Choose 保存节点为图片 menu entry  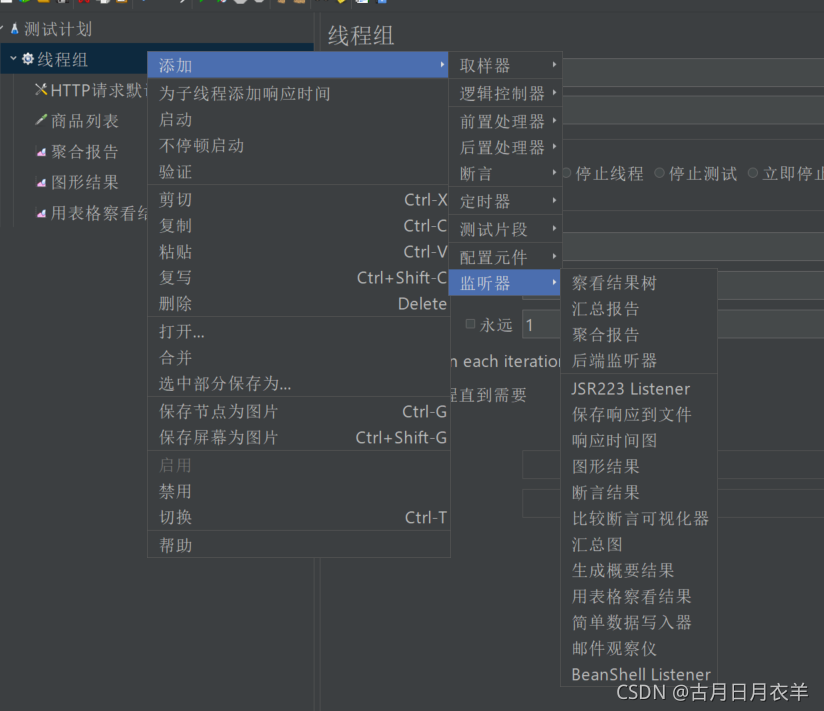coord(298,411)
